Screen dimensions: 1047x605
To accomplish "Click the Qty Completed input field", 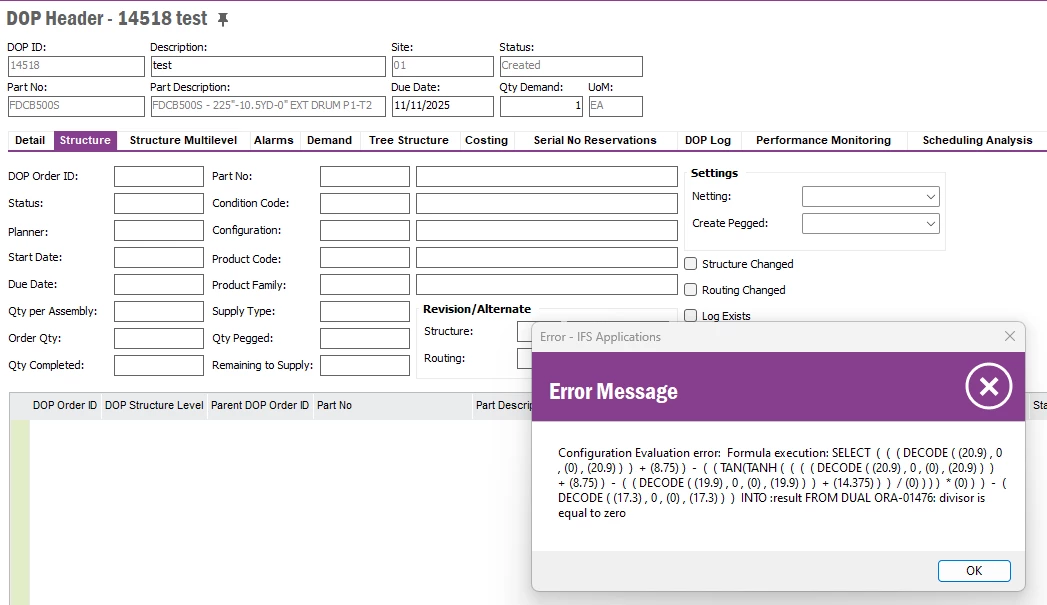I will tap(159, 365).
